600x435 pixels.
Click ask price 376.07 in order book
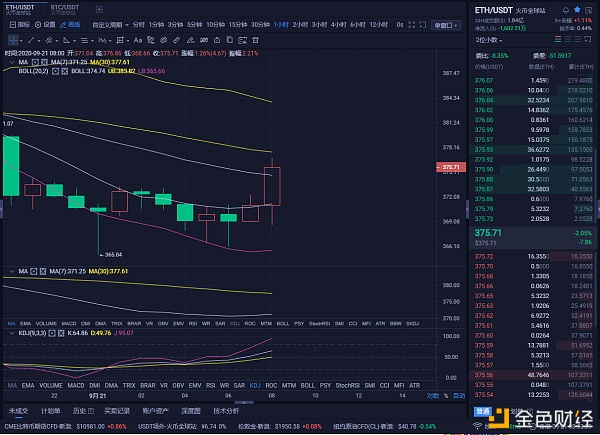click(484, 81)
